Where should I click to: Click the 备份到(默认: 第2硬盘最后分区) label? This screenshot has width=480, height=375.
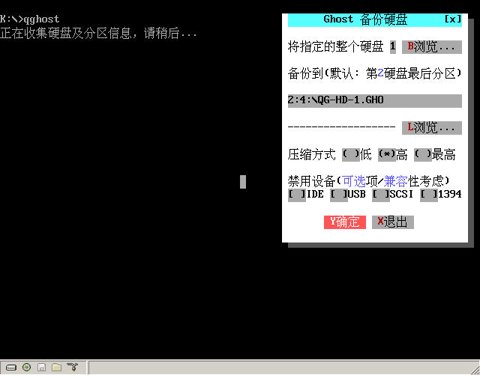tap(375, 74)
